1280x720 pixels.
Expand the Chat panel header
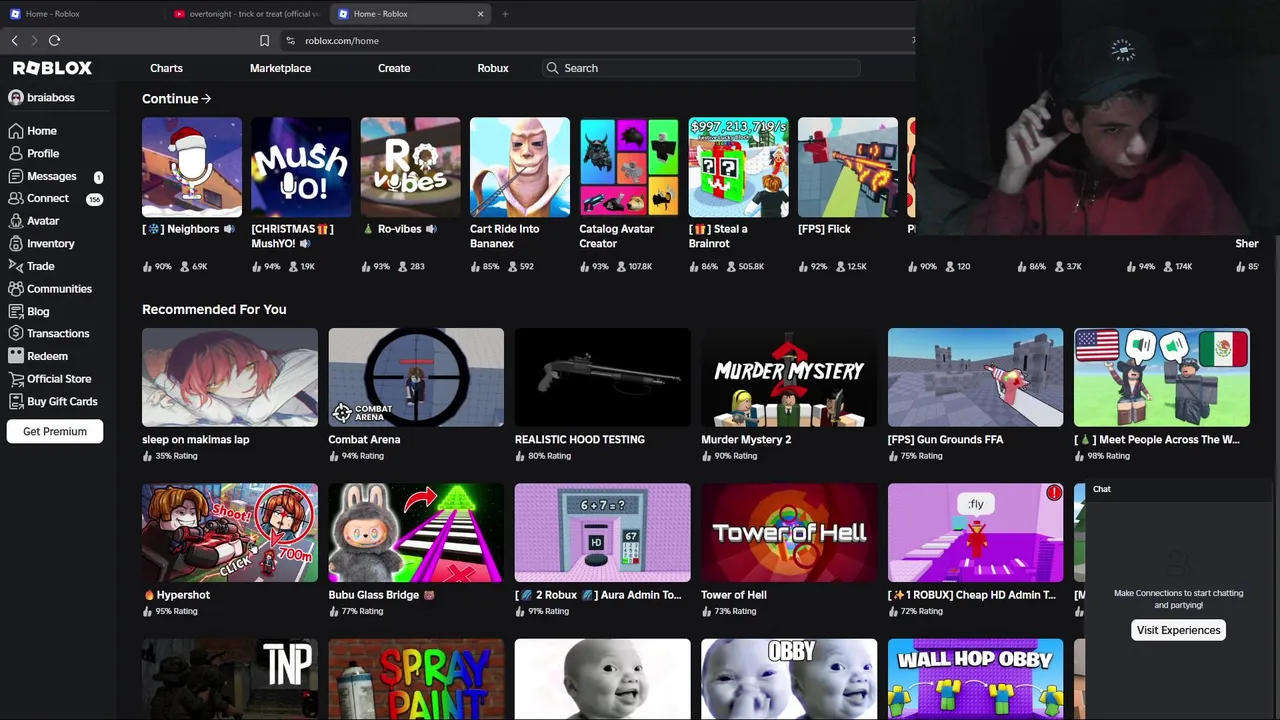point(1180,489)
